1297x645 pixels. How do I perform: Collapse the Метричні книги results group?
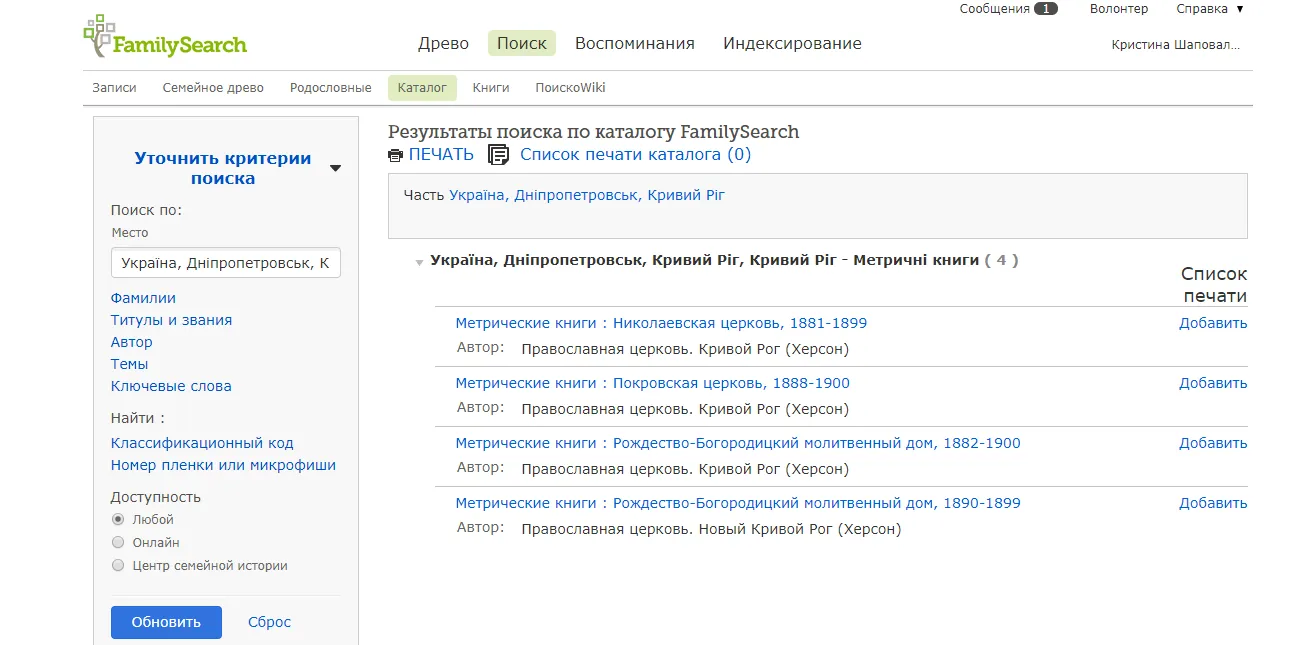click(420, 262)
